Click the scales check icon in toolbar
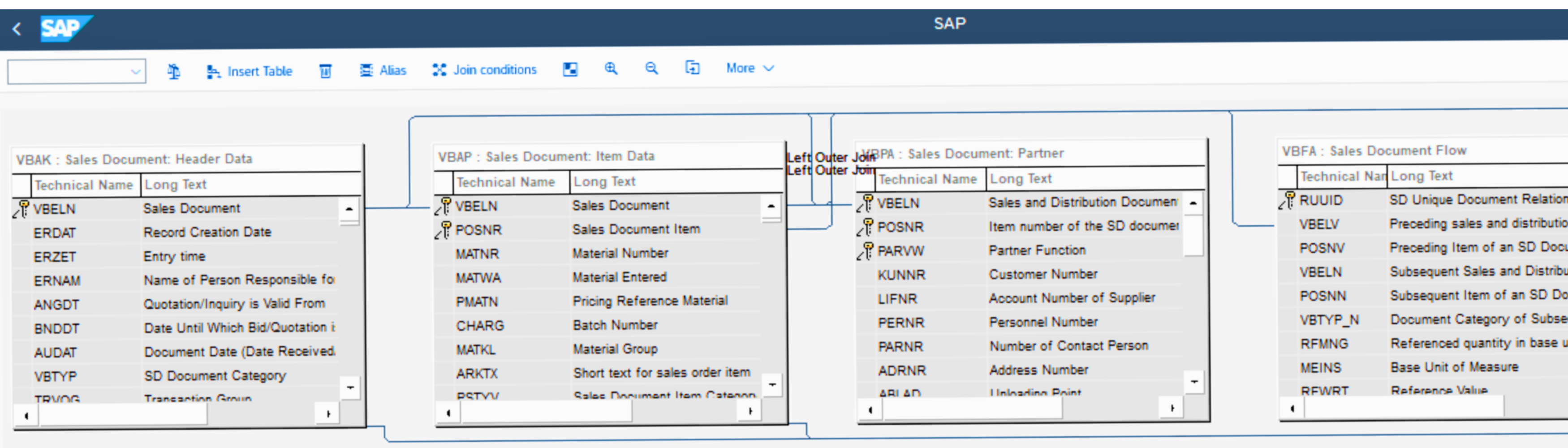This screenshot has height=448, width=1568. pos(173,71)
